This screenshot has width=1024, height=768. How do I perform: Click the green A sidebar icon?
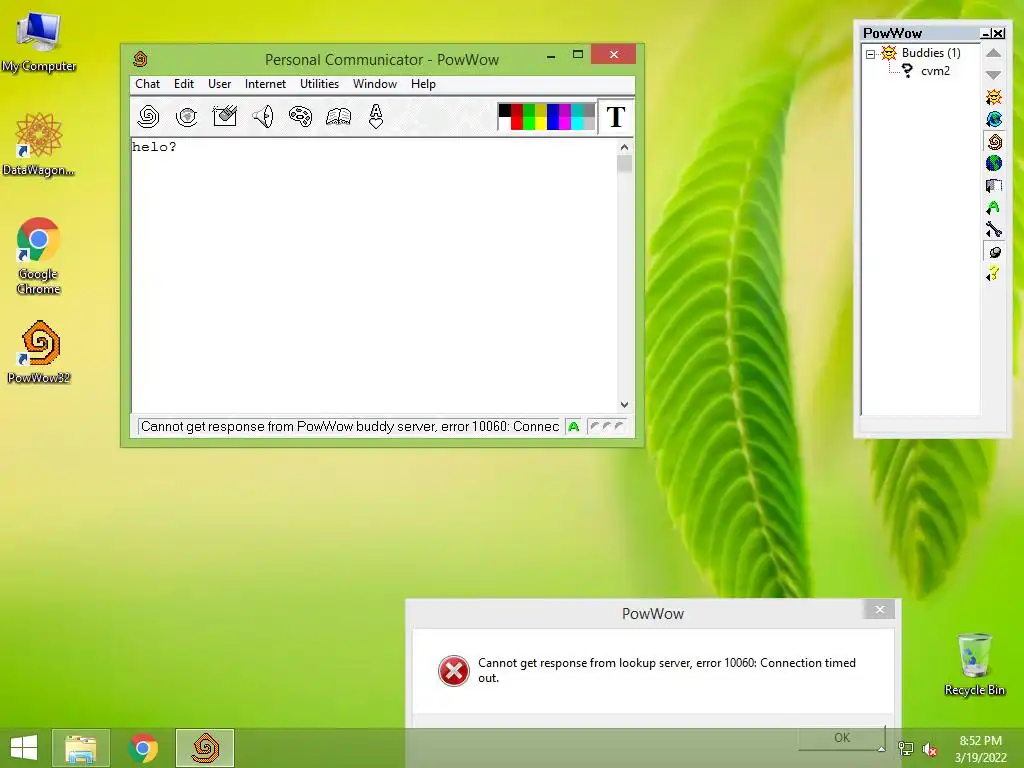994,208
